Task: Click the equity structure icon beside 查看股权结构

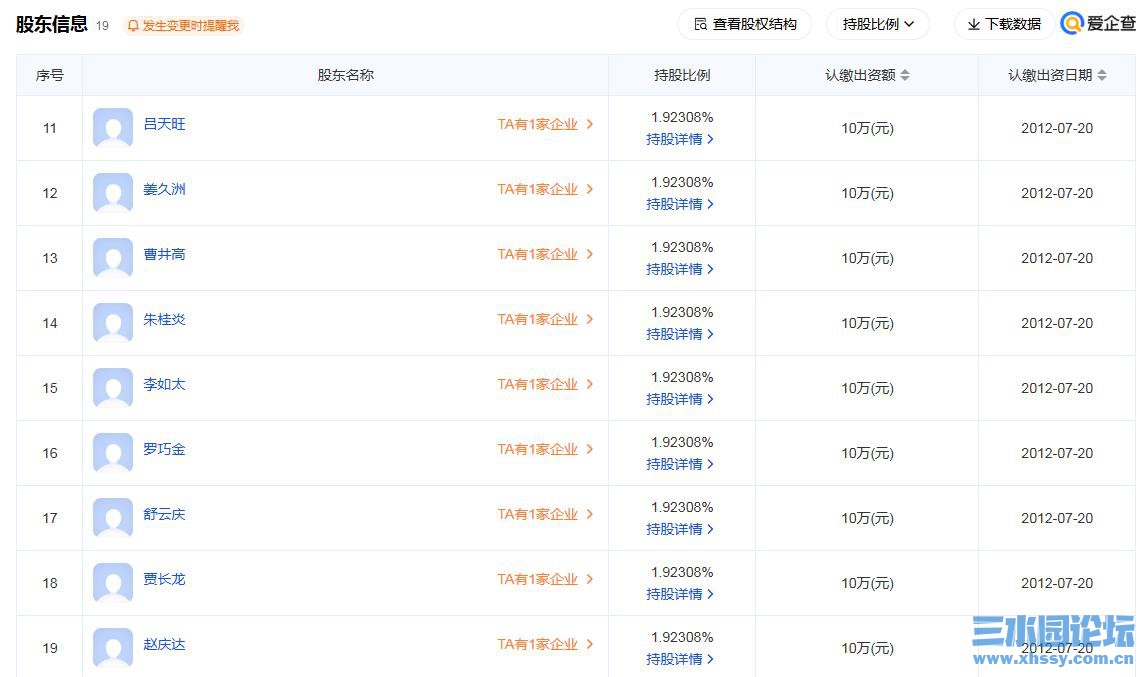Action: point(700,23)
